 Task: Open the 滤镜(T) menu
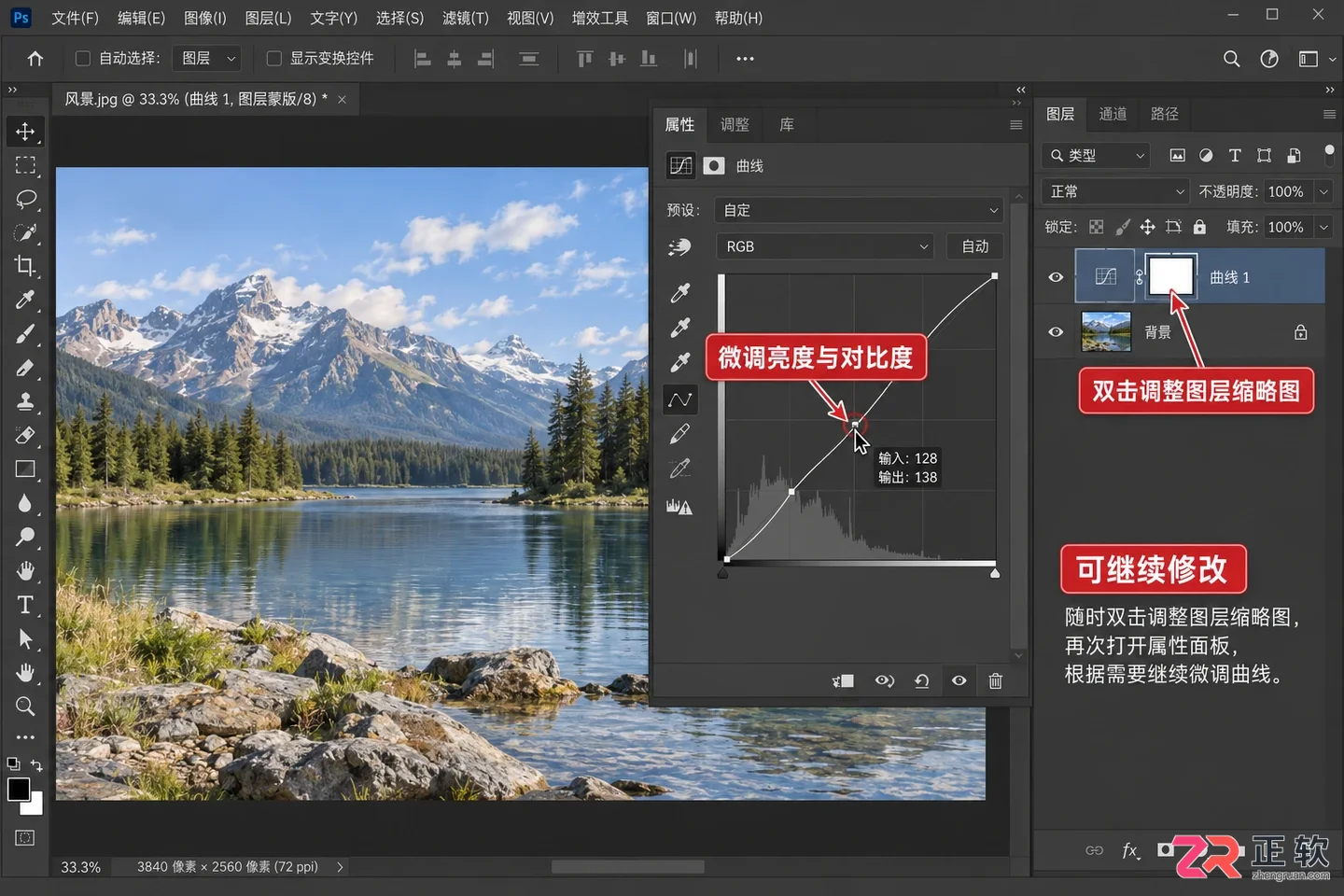pos(465,18)
